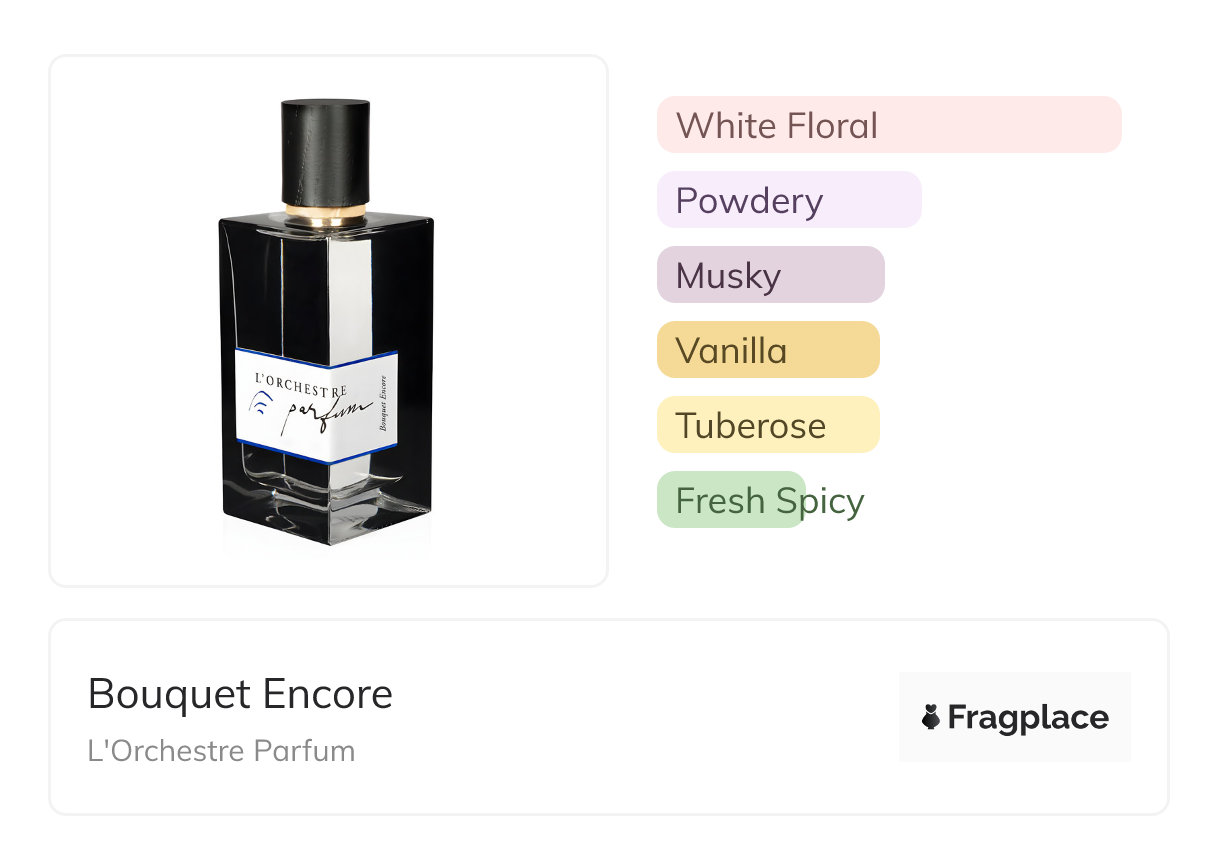Click the Fragplace wordmark text
Viewport: 1218px width, 864px height.
tap(1028, 718)
